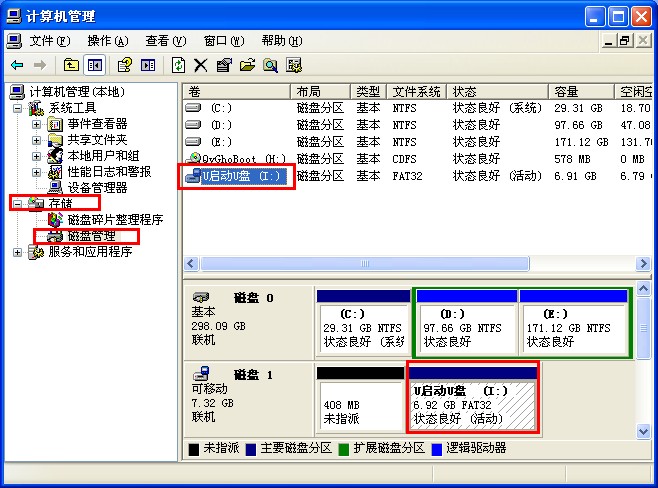Click the Back arrow toolbar icon

(17, 65)
